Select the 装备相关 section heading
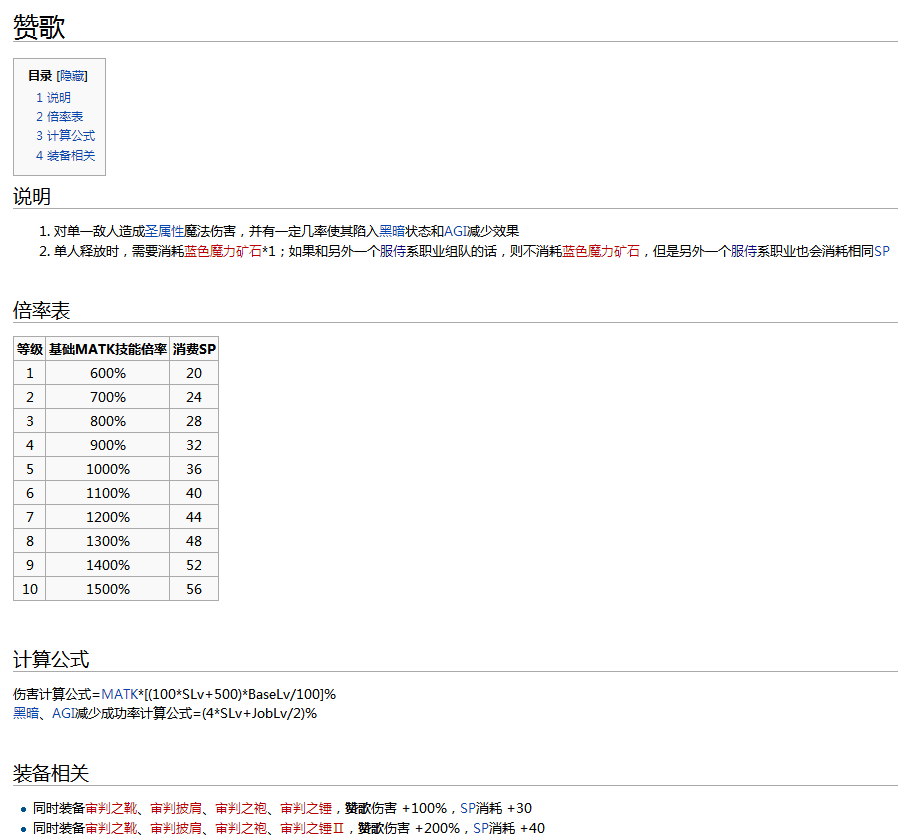The image size is (898, 837). (x=51, y=773)
